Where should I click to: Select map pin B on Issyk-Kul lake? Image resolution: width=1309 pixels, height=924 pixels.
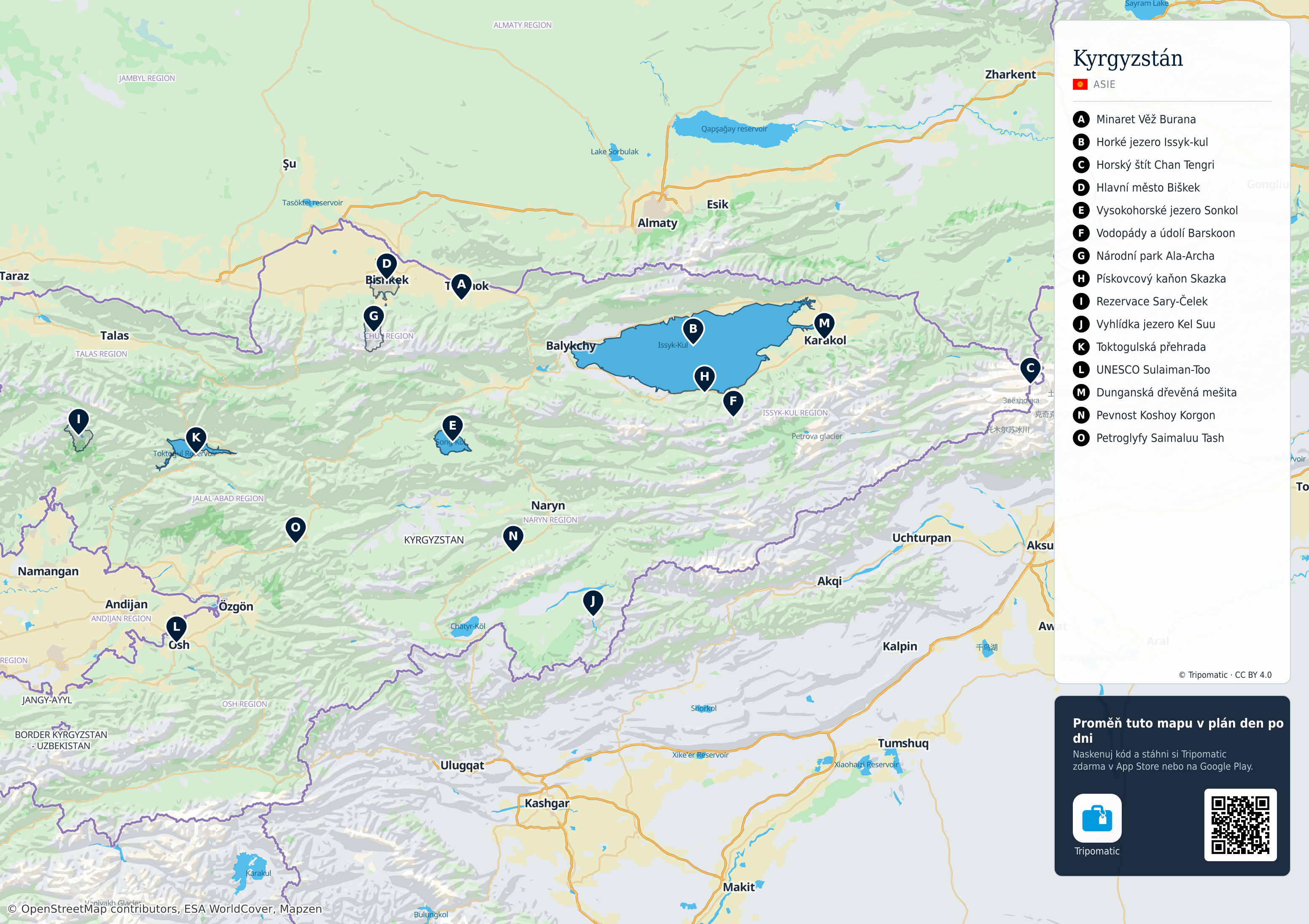pos(693,330)
